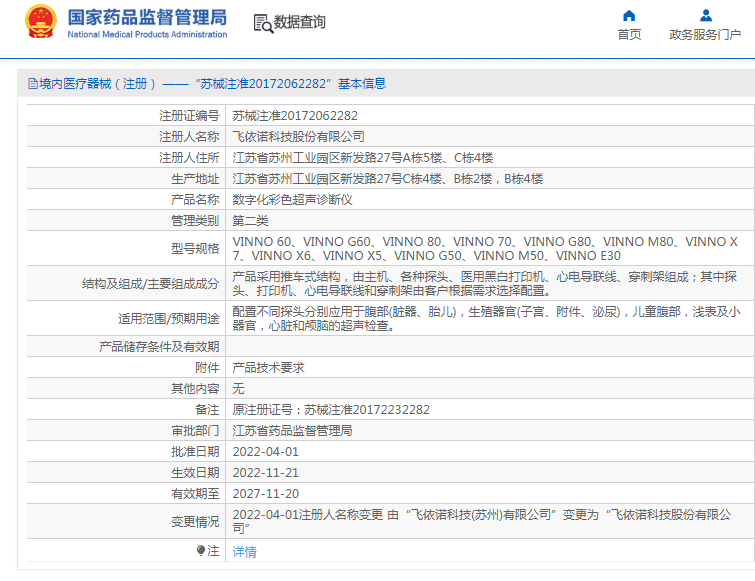The width and height of the screenshot is (755, 581).
Task: Click the 附件 row label
Action: [x=207, y=368]
